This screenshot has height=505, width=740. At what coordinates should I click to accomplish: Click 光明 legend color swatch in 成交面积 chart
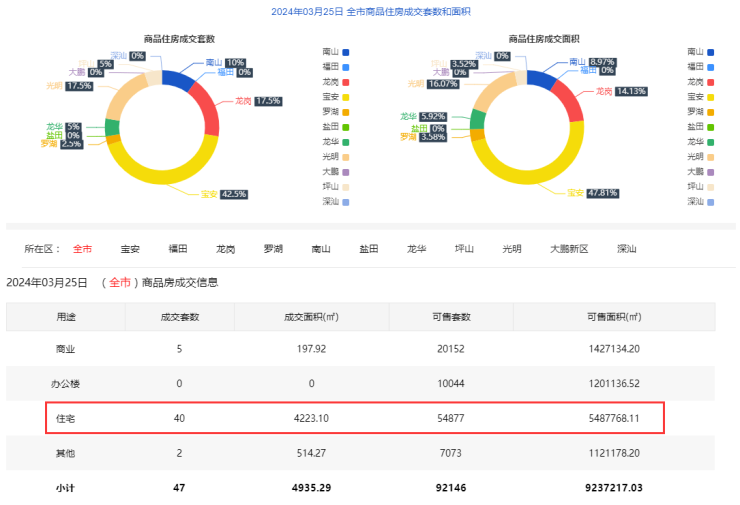pos(709,157)
